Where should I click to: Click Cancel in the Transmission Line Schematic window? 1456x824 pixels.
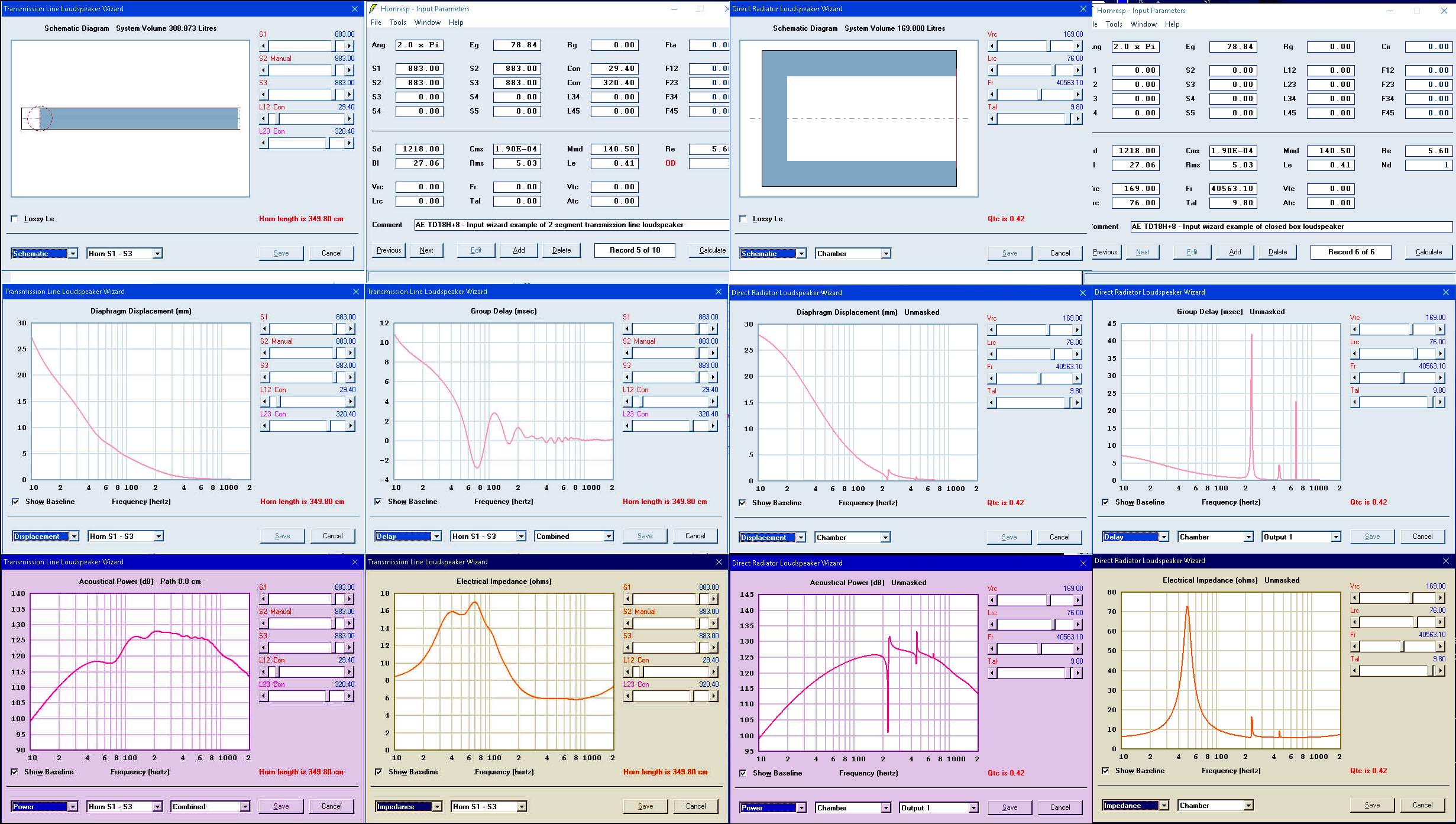pyautogui.click(x=331, y=253)
